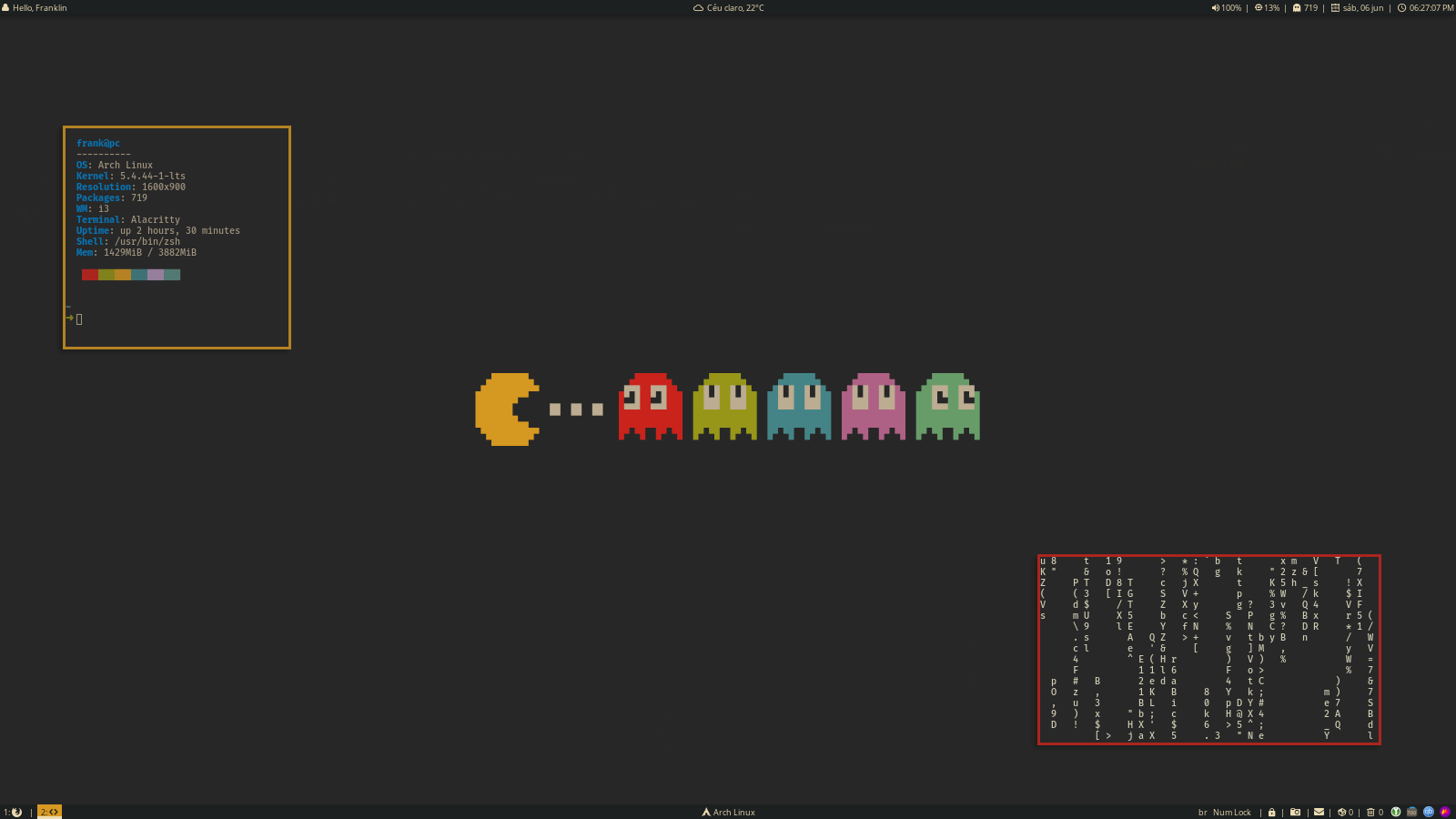Viewport: 1456px width, 819px height.
Task: Click the green tray icon
Action: [1395, 812]
